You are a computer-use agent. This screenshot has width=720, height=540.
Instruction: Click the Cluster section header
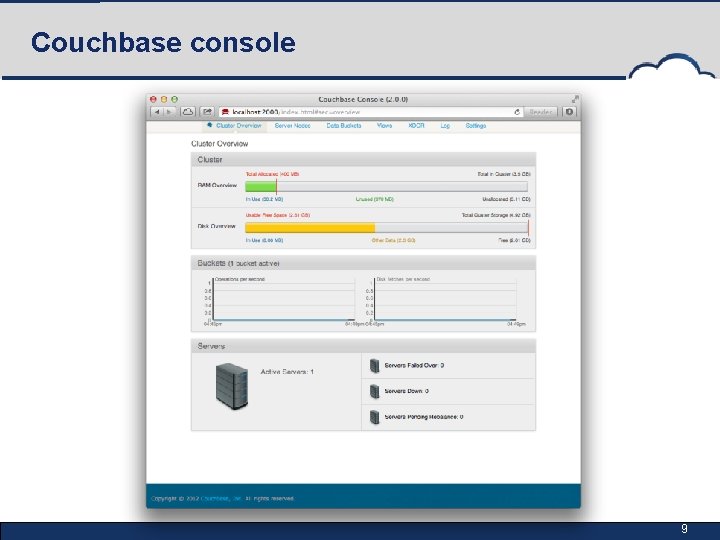[x=363, y=159]
